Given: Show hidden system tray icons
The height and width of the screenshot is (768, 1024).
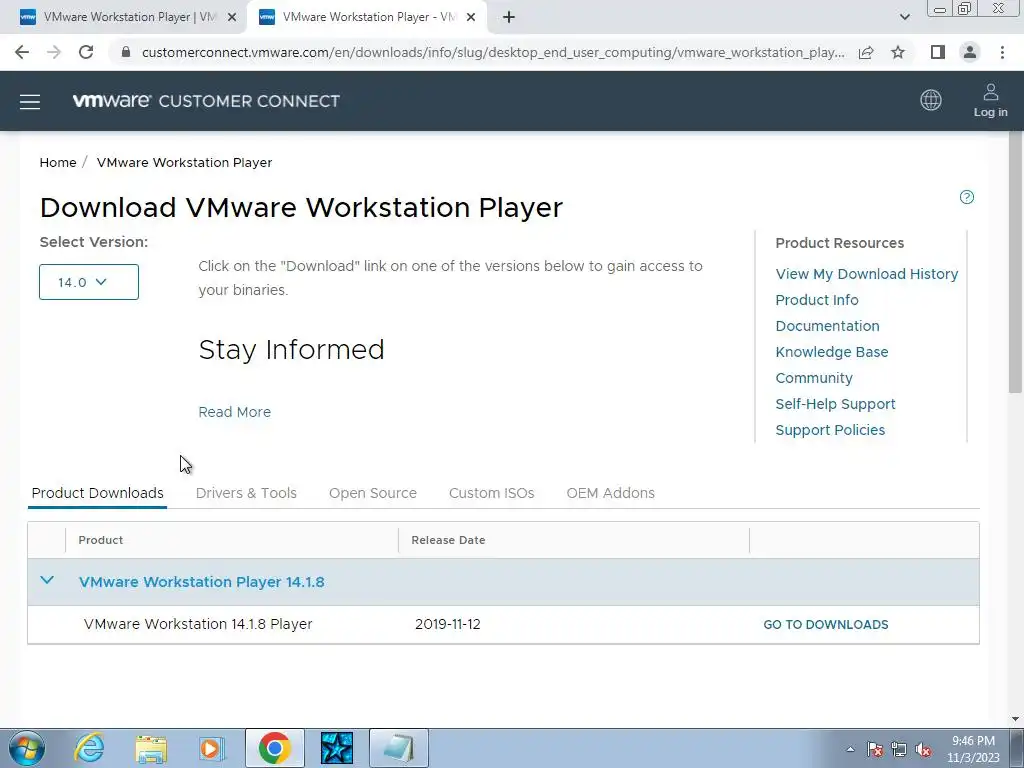Looking at the screenshot, I should 850,750.
